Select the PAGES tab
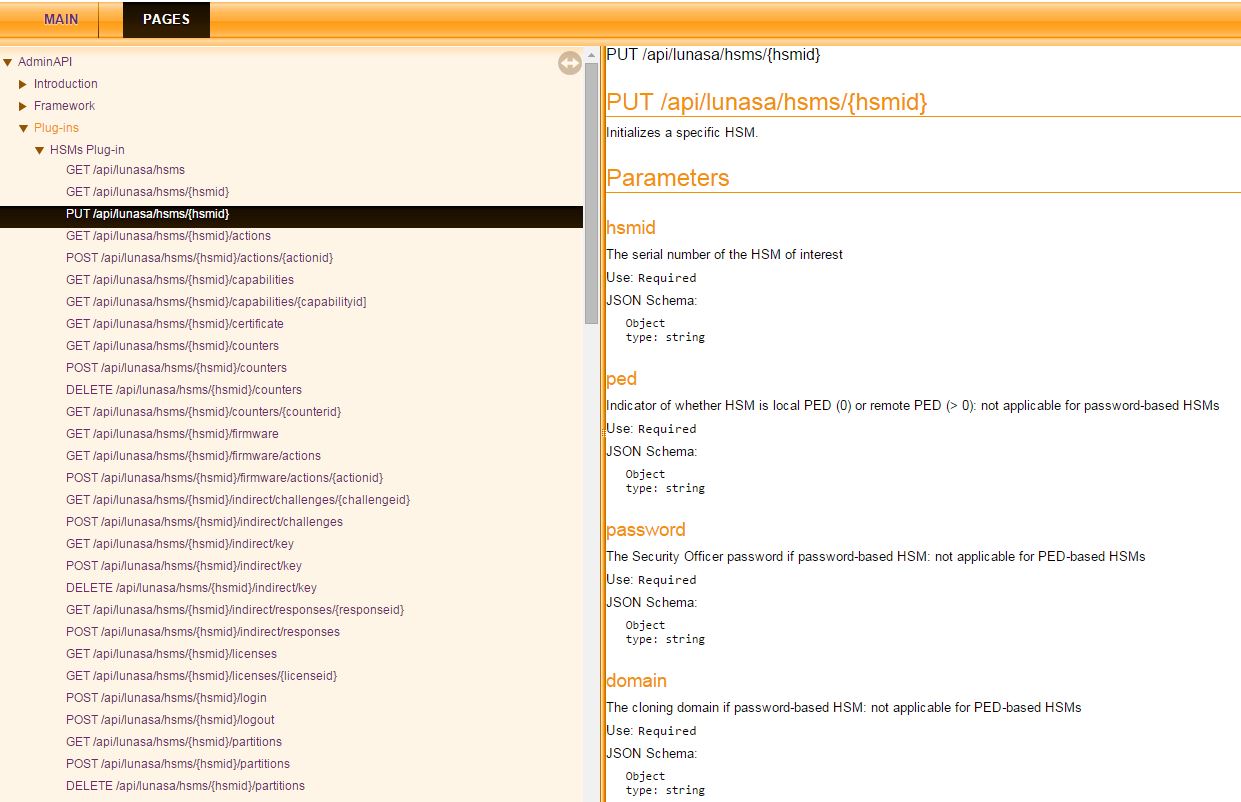Image resolution: width=1241 pixels, height=802 pixels. tap(166, 19)
